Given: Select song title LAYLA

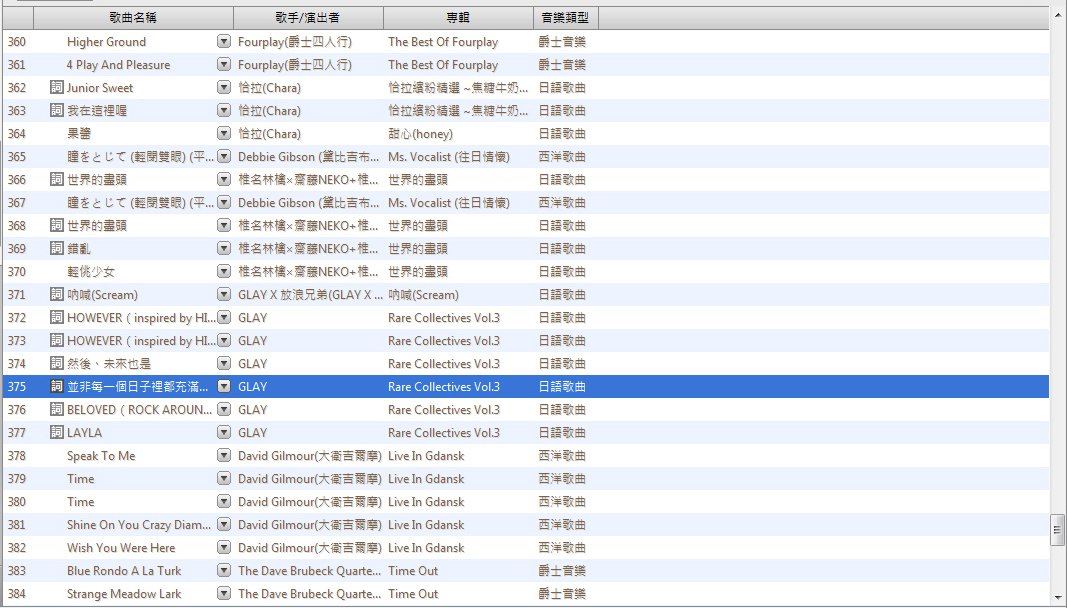Looking at the screenshot, I should click(x=84, y=432).
